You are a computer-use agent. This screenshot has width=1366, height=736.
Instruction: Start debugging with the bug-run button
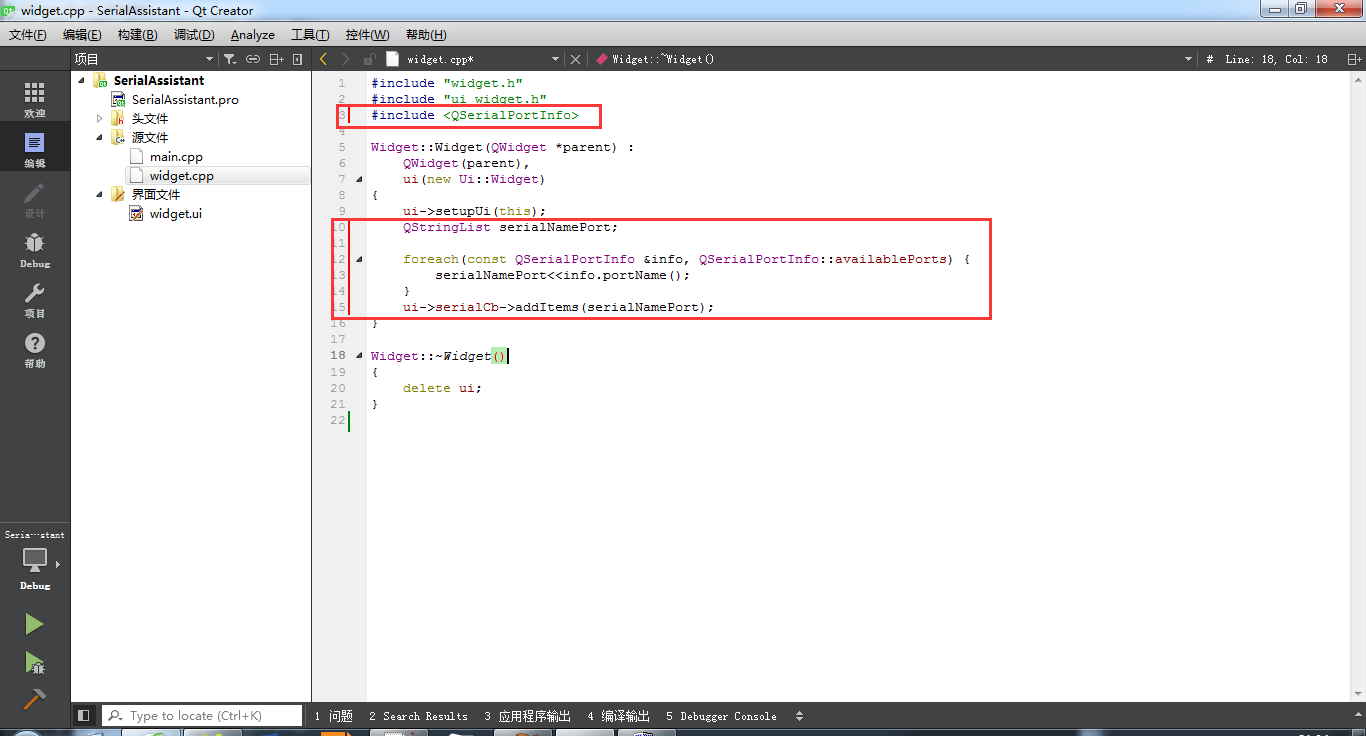pyautogui.click(x=34, y=662)
